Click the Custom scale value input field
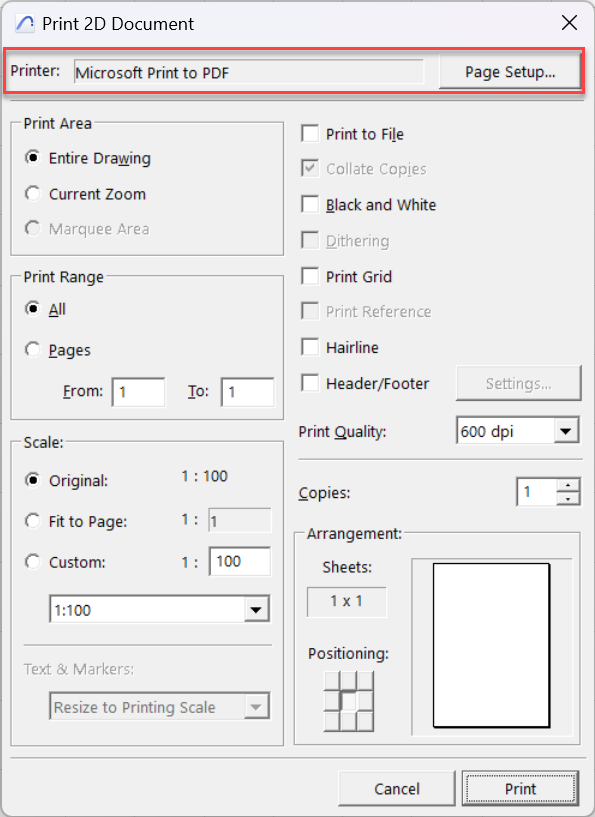 click(240, 561)
